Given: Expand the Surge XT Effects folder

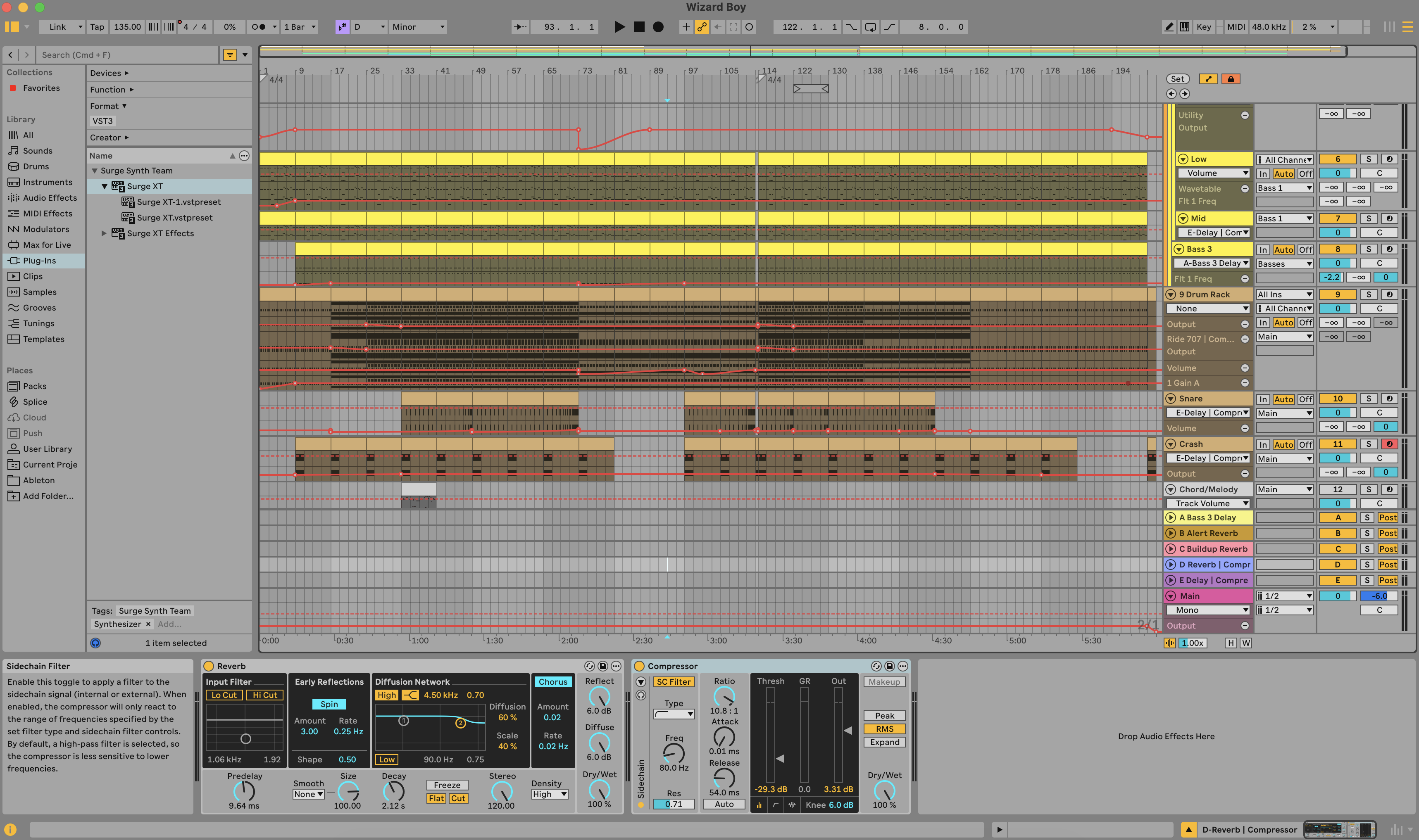Looking at the screenshot, I should pyautogui.click(x=104, y=233).
